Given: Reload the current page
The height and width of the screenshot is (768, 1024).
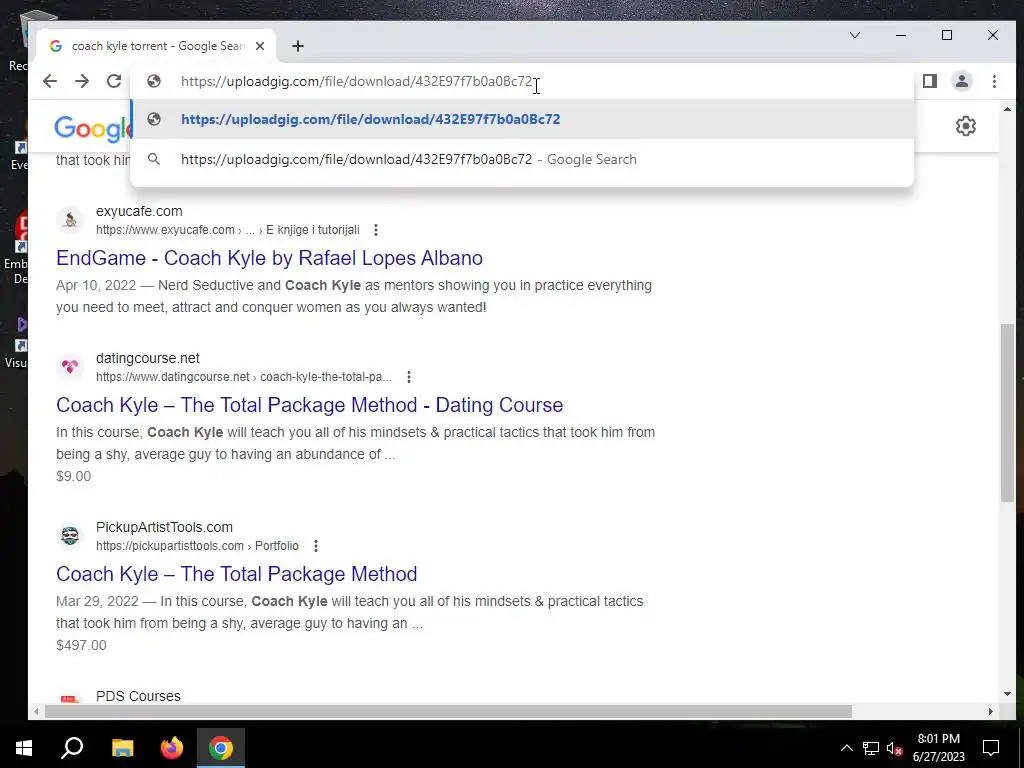Looking at the screenshot, I should (x=114, y=81).
